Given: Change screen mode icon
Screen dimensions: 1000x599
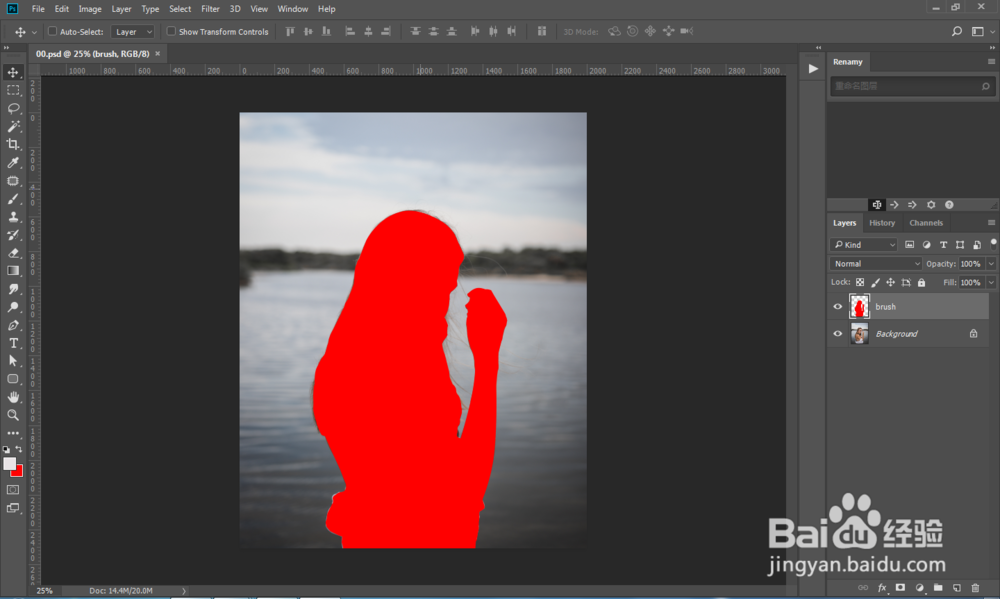Looking at the screenshot, I should pos(13,508).
